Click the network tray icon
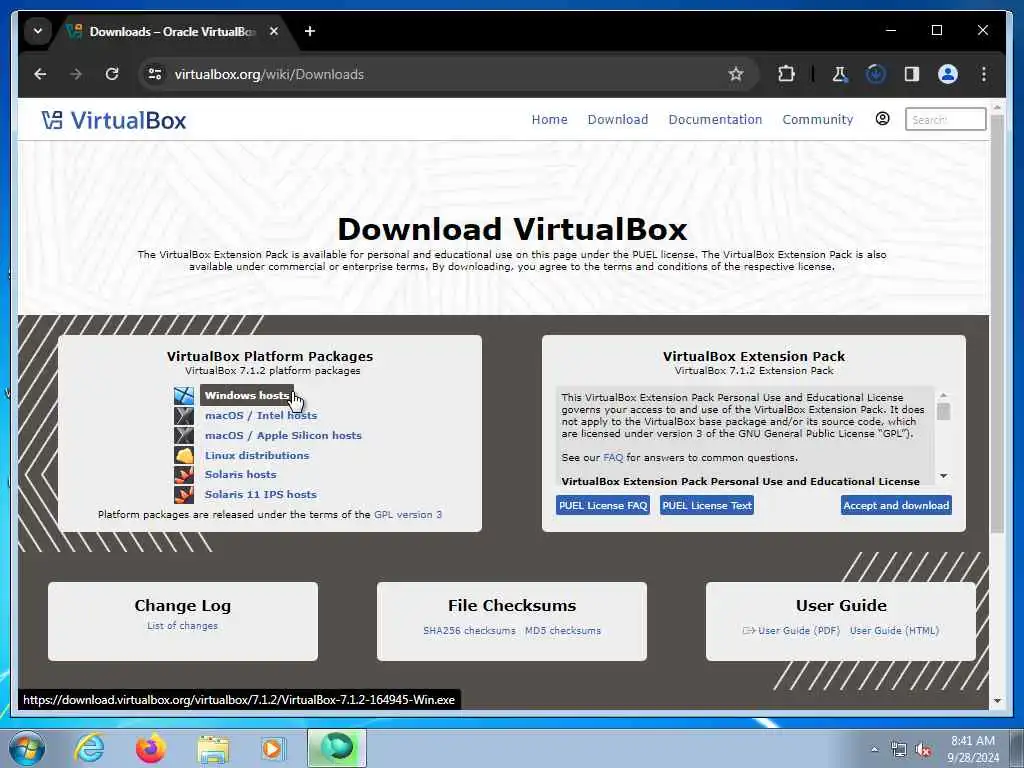Image resolution: width=1024 pixels, height=768 pixels. (x=899, y=750)
